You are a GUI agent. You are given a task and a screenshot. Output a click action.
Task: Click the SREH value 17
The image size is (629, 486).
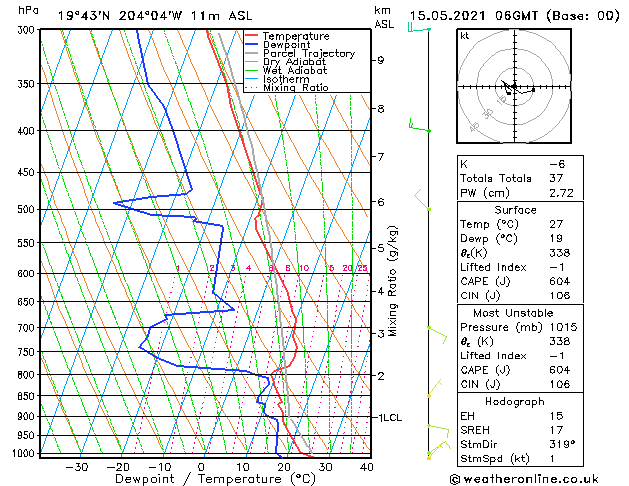(x=556, y=430)
